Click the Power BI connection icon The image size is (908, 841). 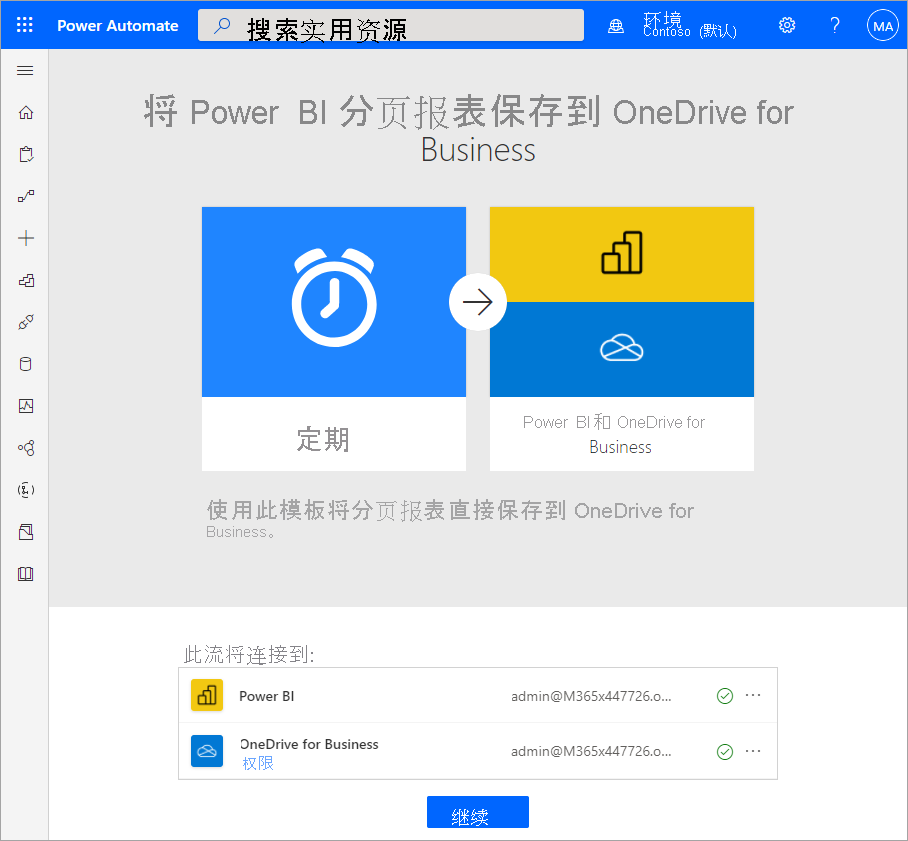(207, 695)
